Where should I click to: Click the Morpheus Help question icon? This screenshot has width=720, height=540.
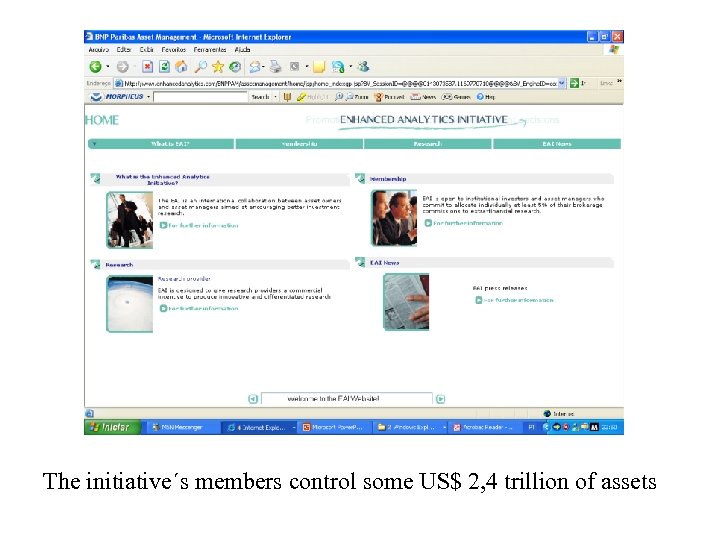click(x=485, y=97)
